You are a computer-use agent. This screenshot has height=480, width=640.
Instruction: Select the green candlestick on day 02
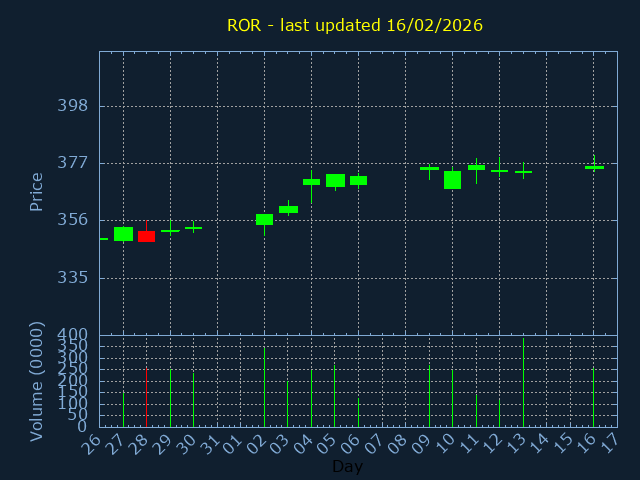click(x=264, y=219)
